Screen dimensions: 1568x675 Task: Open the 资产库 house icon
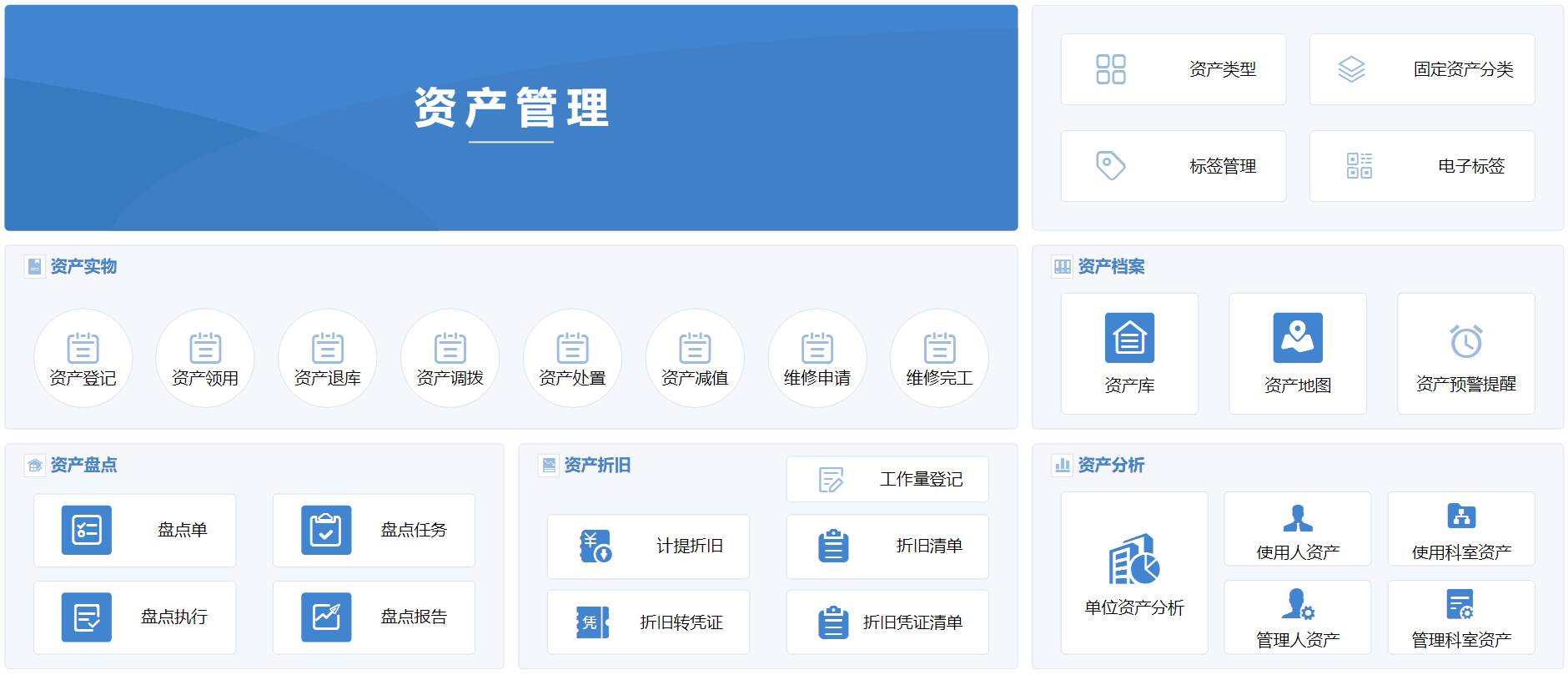(1129, 338)
